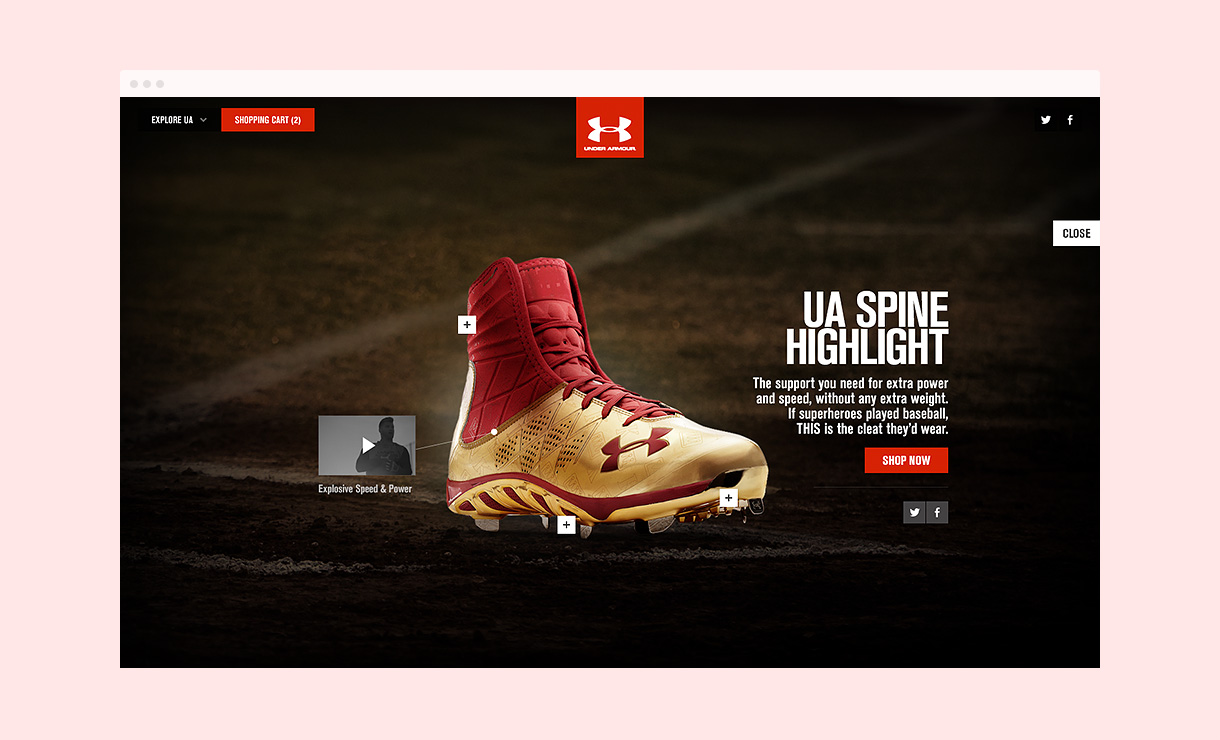Expand the plus hotspot near shoe toe

click(728, 498)
